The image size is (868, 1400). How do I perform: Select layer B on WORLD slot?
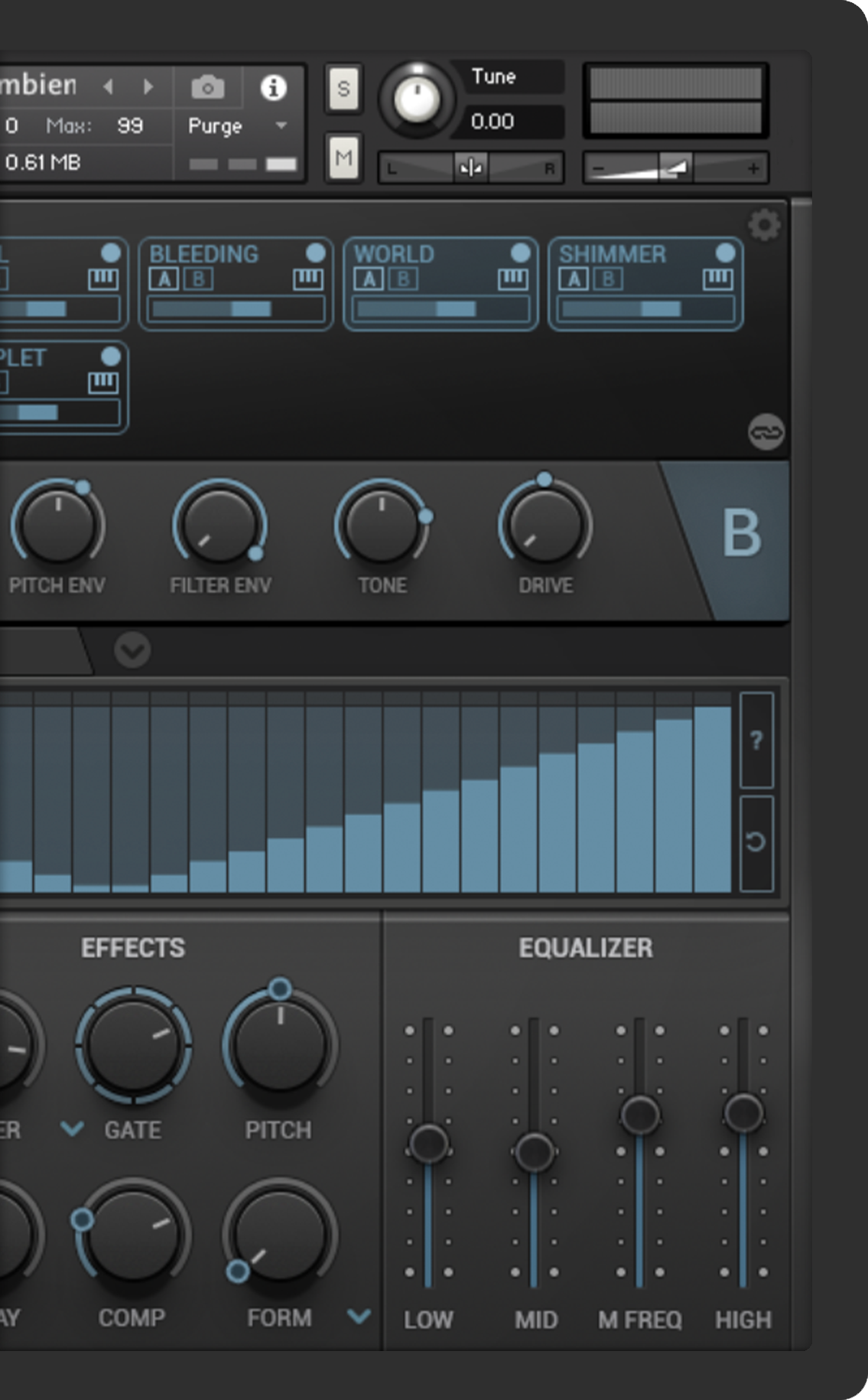click(x=403, y=279)
